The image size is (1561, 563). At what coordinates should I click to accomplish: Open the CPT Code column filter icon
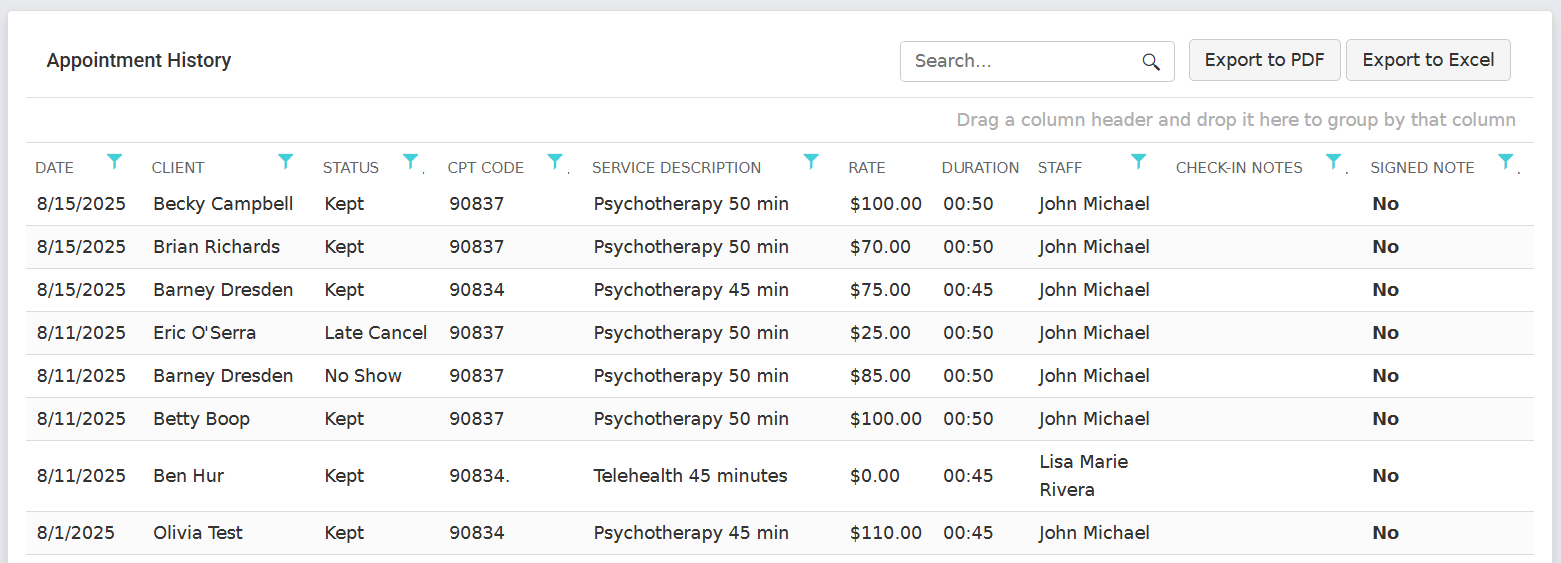click(555, 161)
